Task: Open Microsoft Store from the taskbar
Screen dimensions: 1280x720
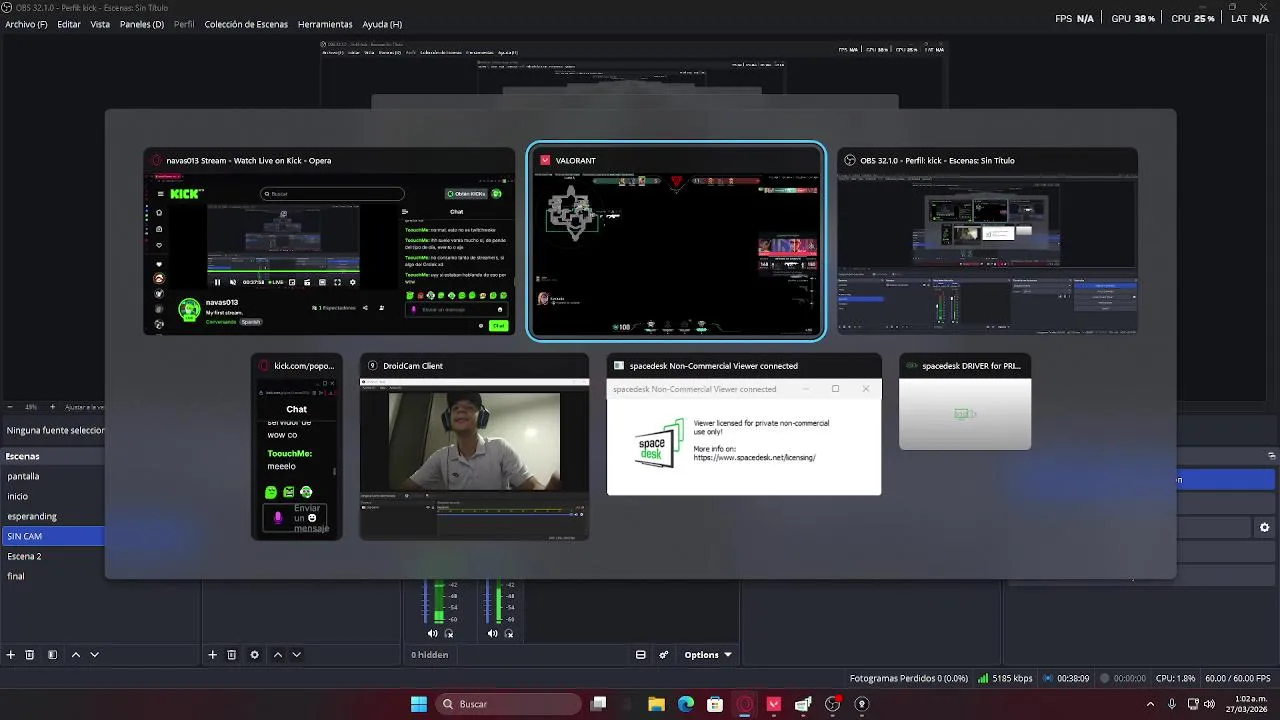Action: [x=715, y=704]
